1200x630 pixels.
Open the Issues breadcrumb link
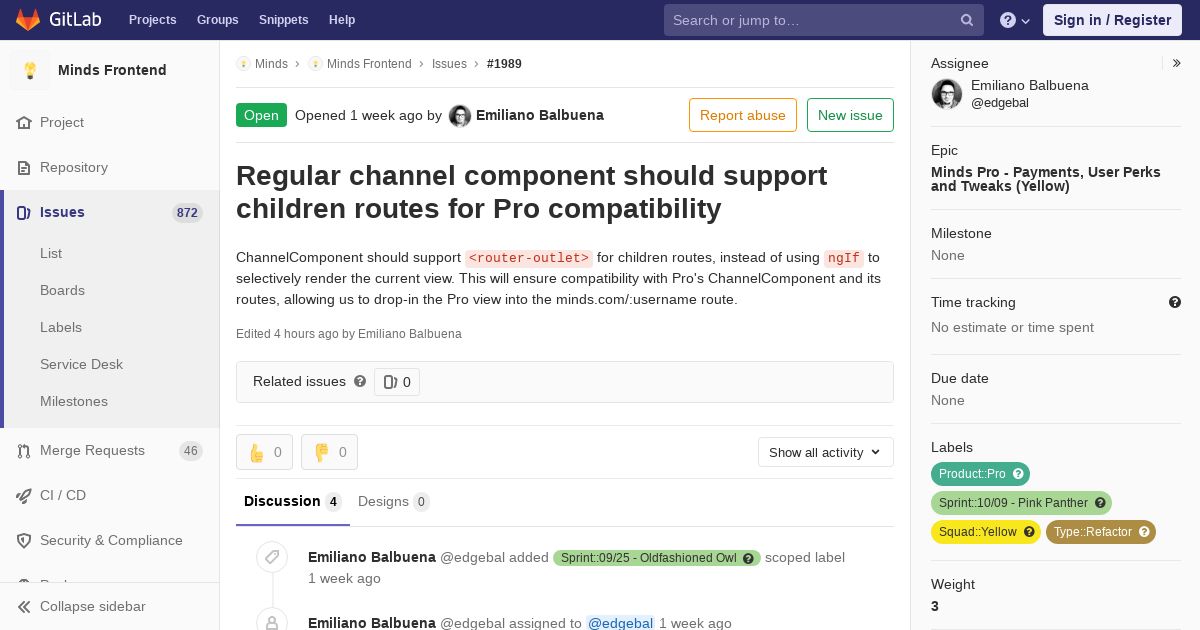point(449,64)
